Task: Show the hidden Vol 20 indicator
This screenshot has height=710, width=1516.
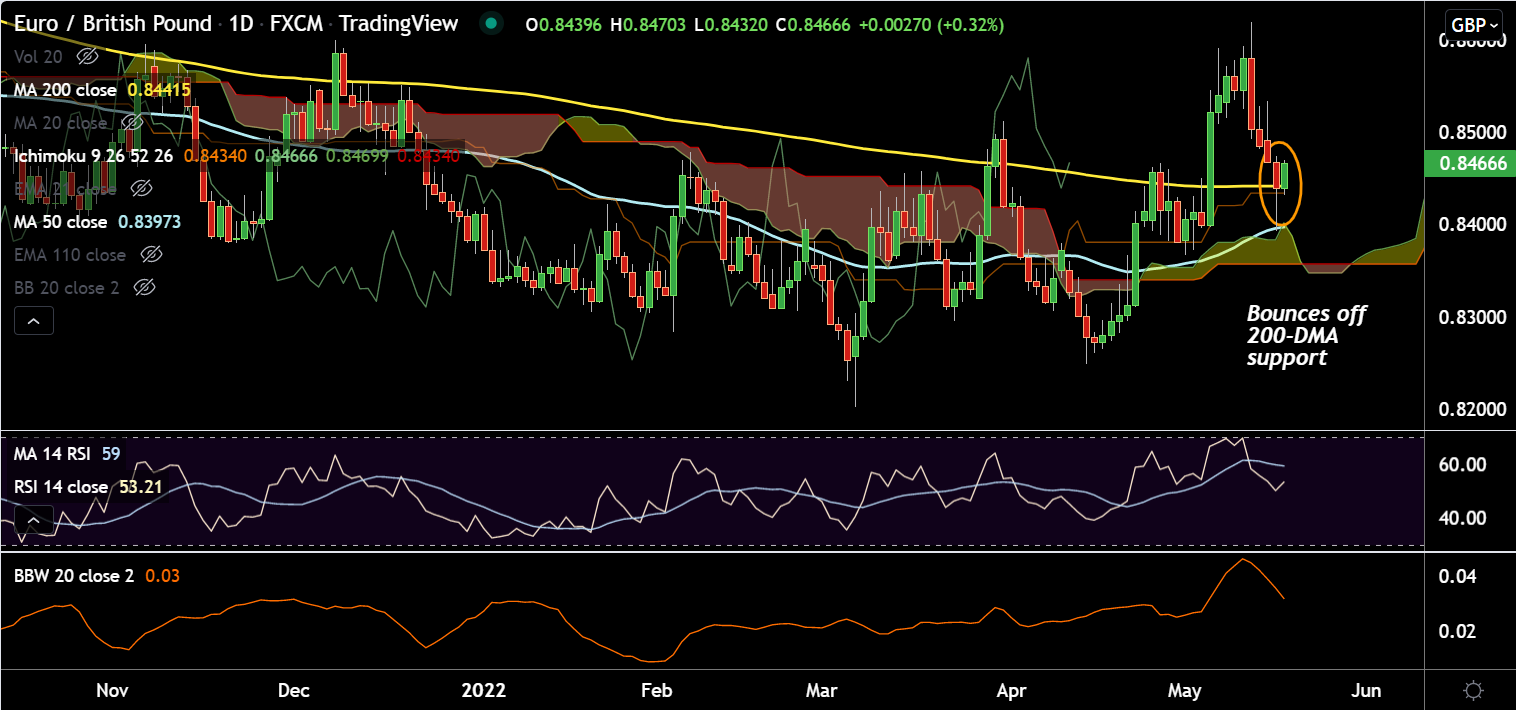Action: coord(87,57)
